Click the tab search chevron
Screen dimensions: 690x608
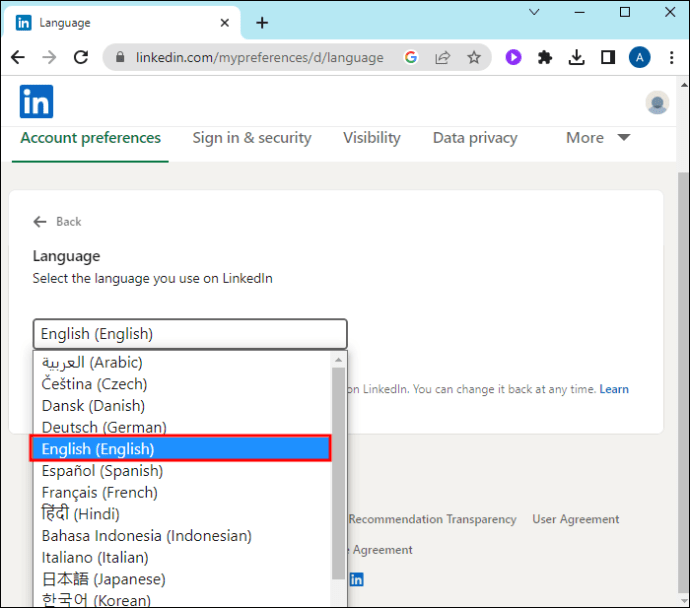[534, 12]
